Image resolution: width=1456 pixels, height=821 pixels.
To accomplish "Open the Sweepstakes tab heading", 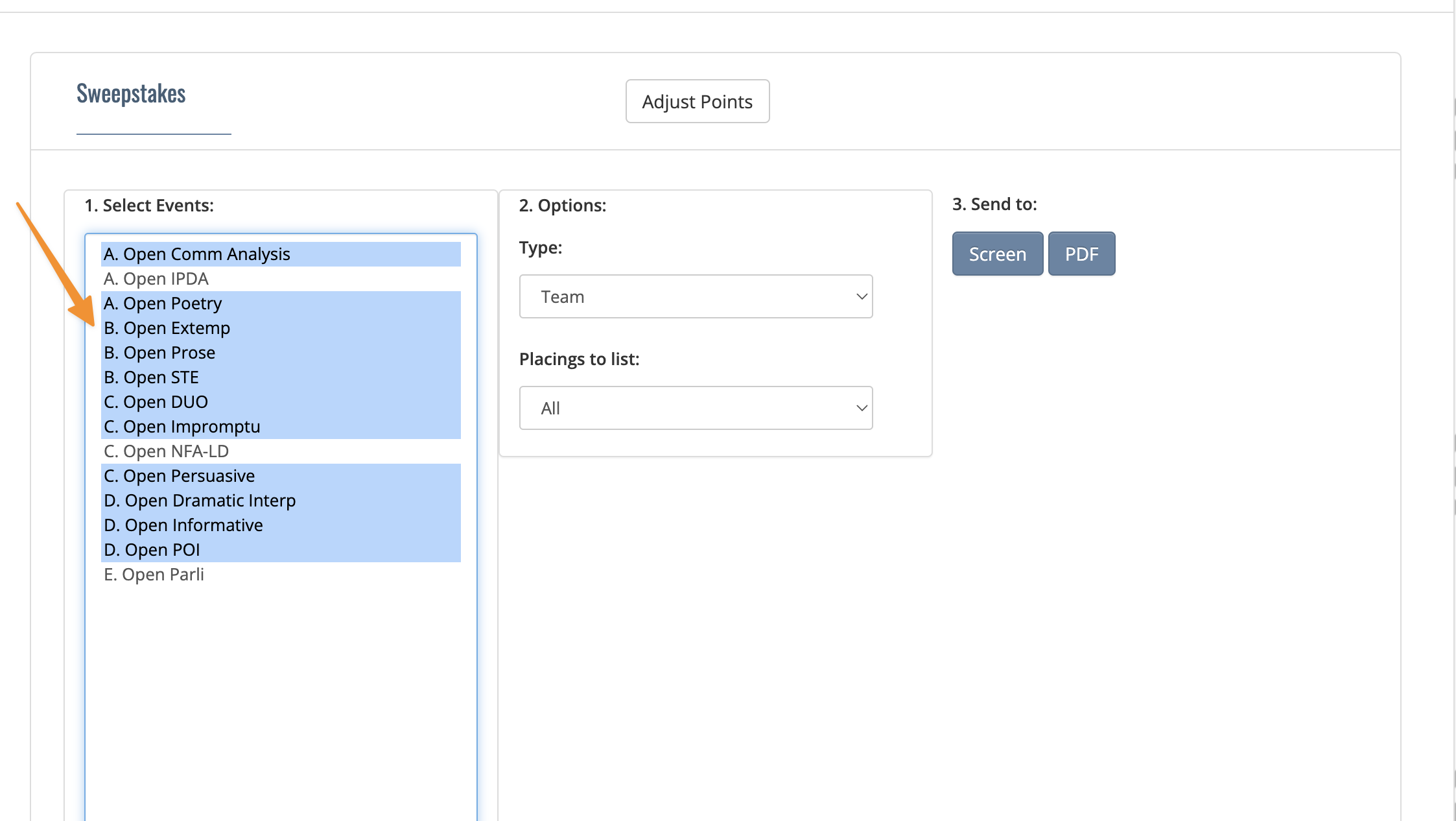I will (x=131, y=94).
